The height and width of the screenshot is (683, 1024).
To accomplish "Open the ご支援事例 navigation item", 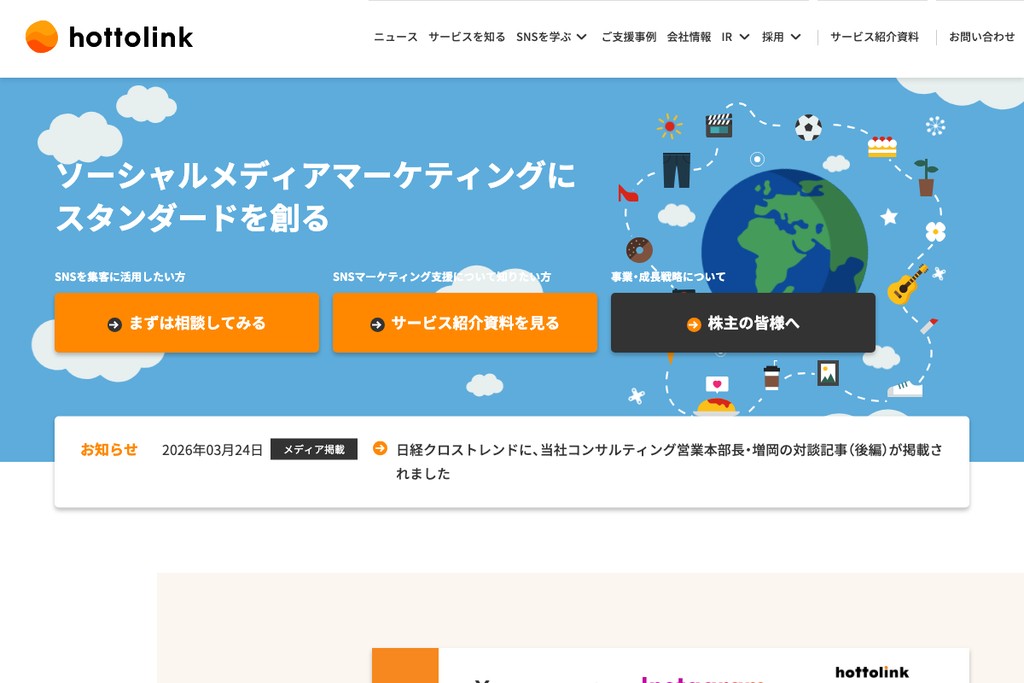I will pos(628,37).
